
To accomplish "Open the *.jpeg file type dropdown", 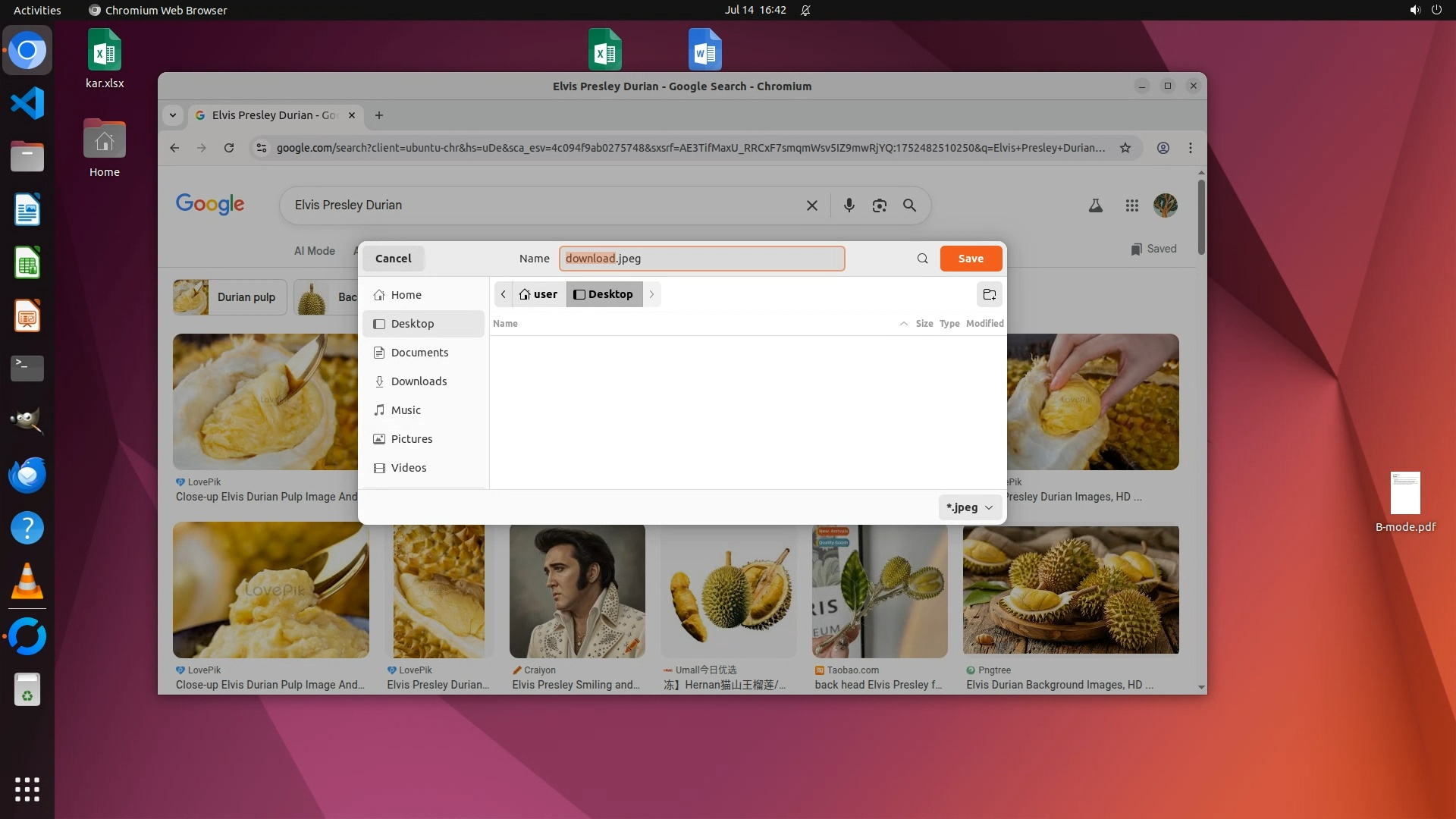I will [x=970, y=507].
